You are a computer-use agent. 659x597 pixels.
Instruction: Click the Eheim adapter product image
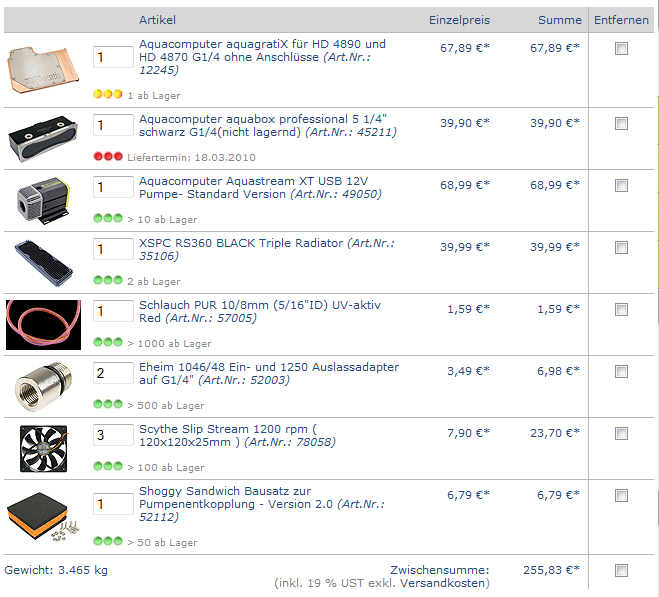click(43, 387)
